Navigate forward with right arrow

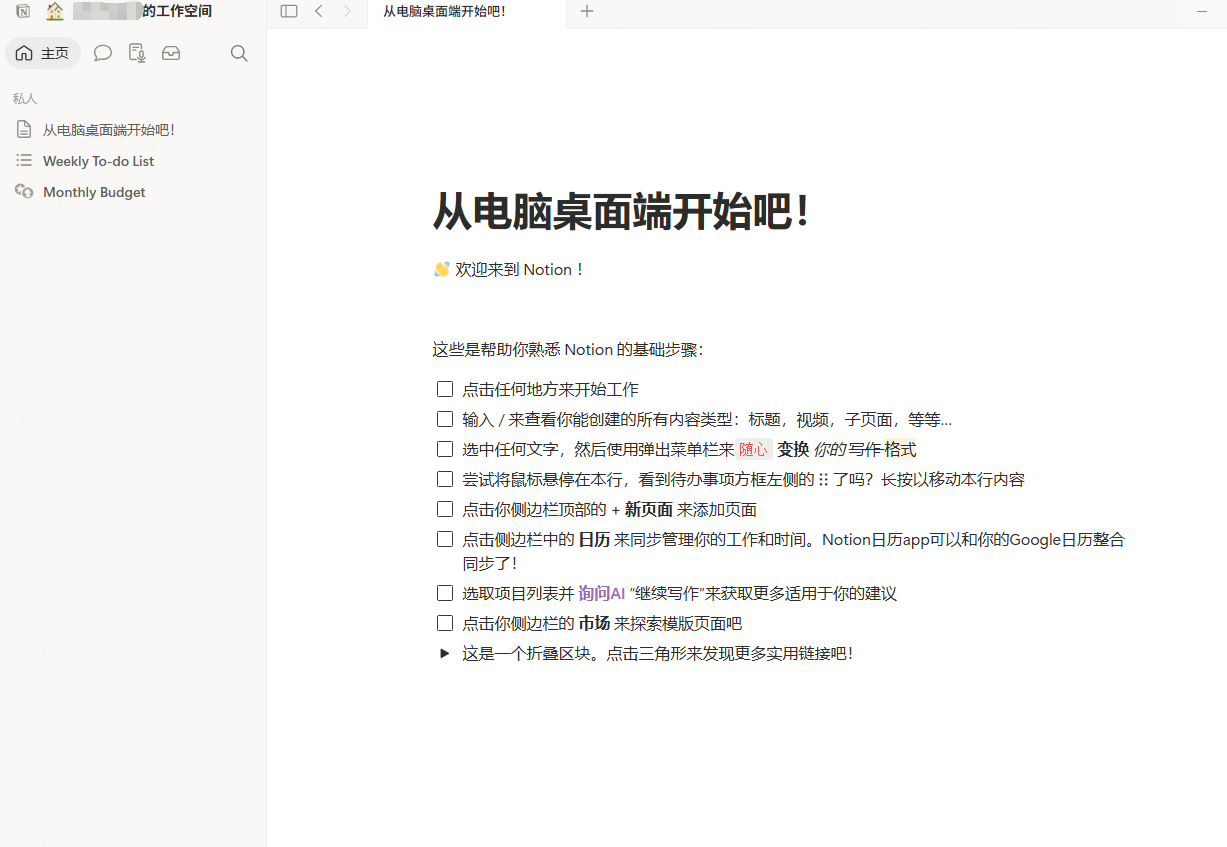pos(347,11)
